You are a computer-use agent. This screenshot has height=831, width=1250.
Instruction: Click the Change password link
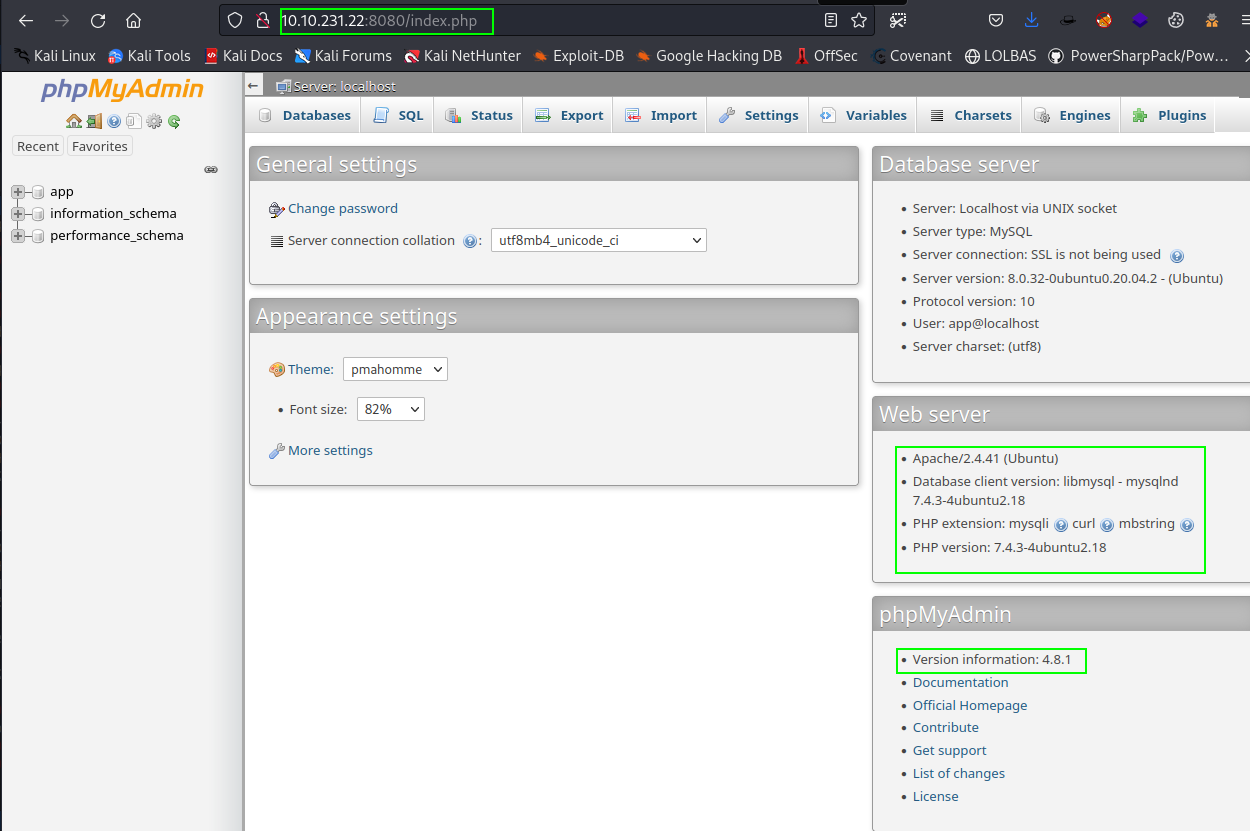click(x=343, y=209)
